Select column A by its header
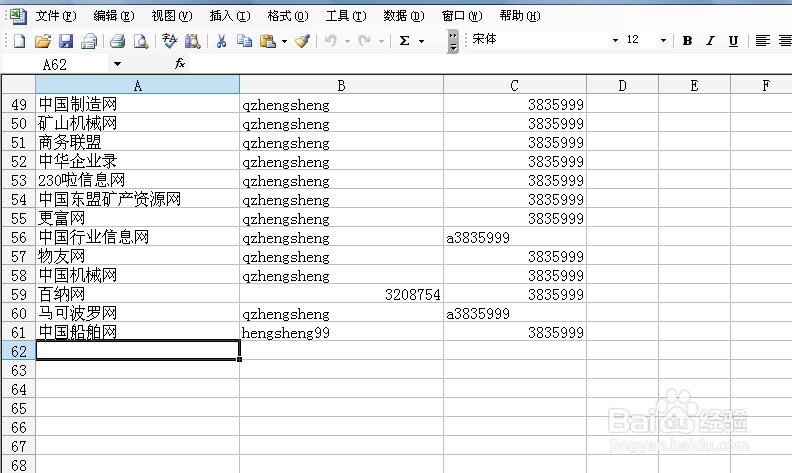The width and height of the screenshot is (792, 473). (x=137, y=84)
